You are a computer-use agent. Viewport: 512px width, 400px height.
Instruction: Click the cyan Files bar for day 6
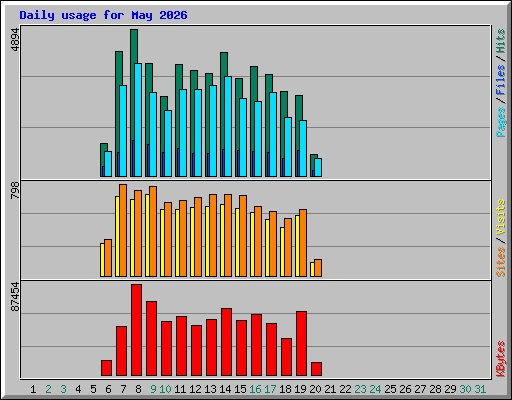[x=108, y=164]
